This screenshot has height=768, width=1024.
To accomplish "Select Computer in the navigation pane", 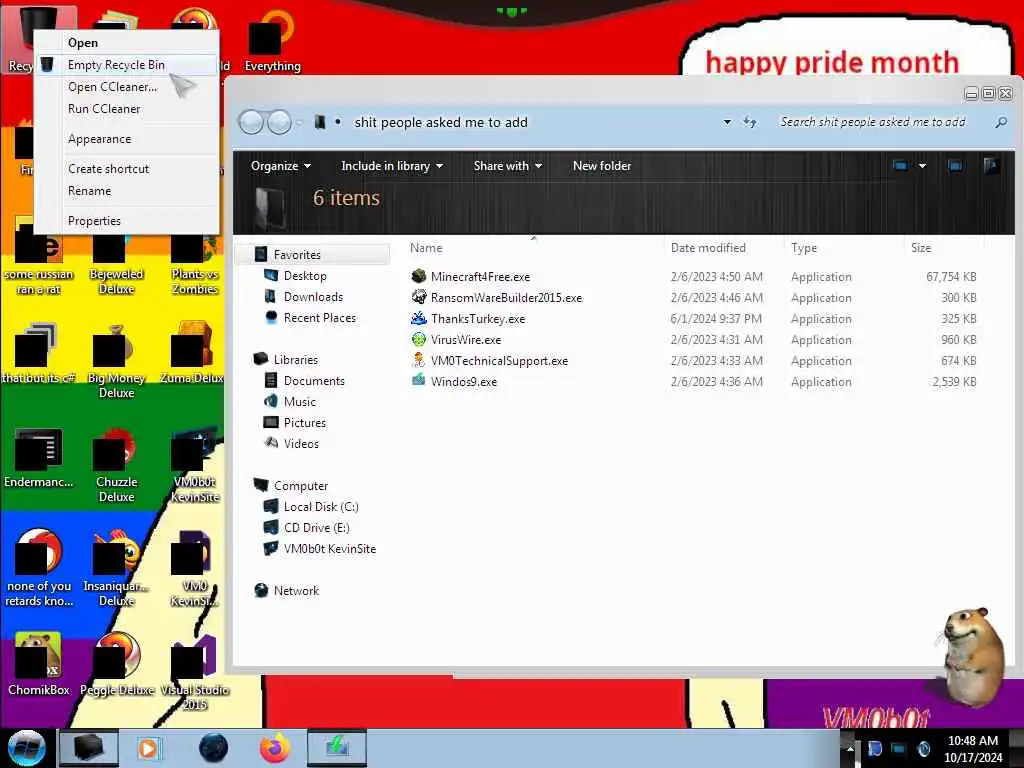I will [x=300, y=486].
